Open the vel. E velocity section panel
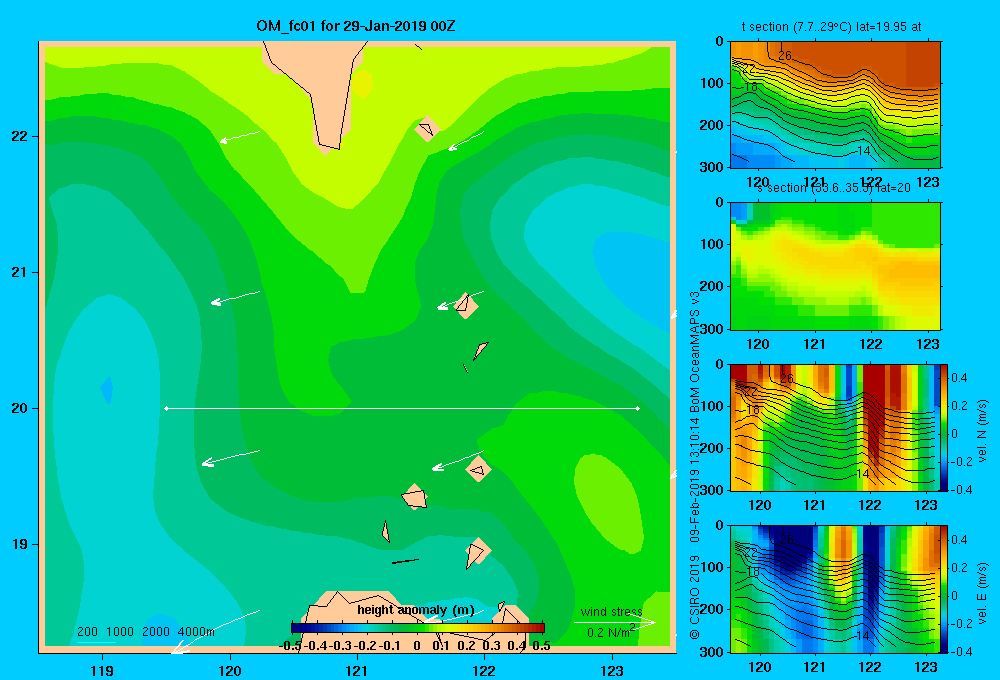The width and height of the screenshot is (1000, 680). (835, 589)
